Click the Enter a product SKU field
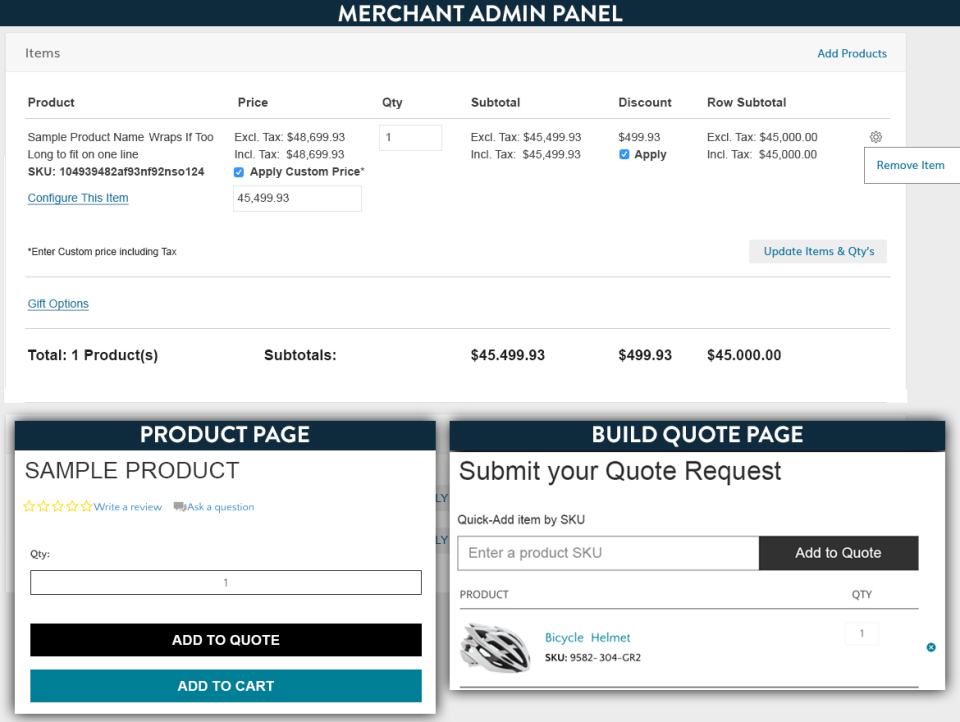This screenshot has width=960, height=722. tap(608, 553)
